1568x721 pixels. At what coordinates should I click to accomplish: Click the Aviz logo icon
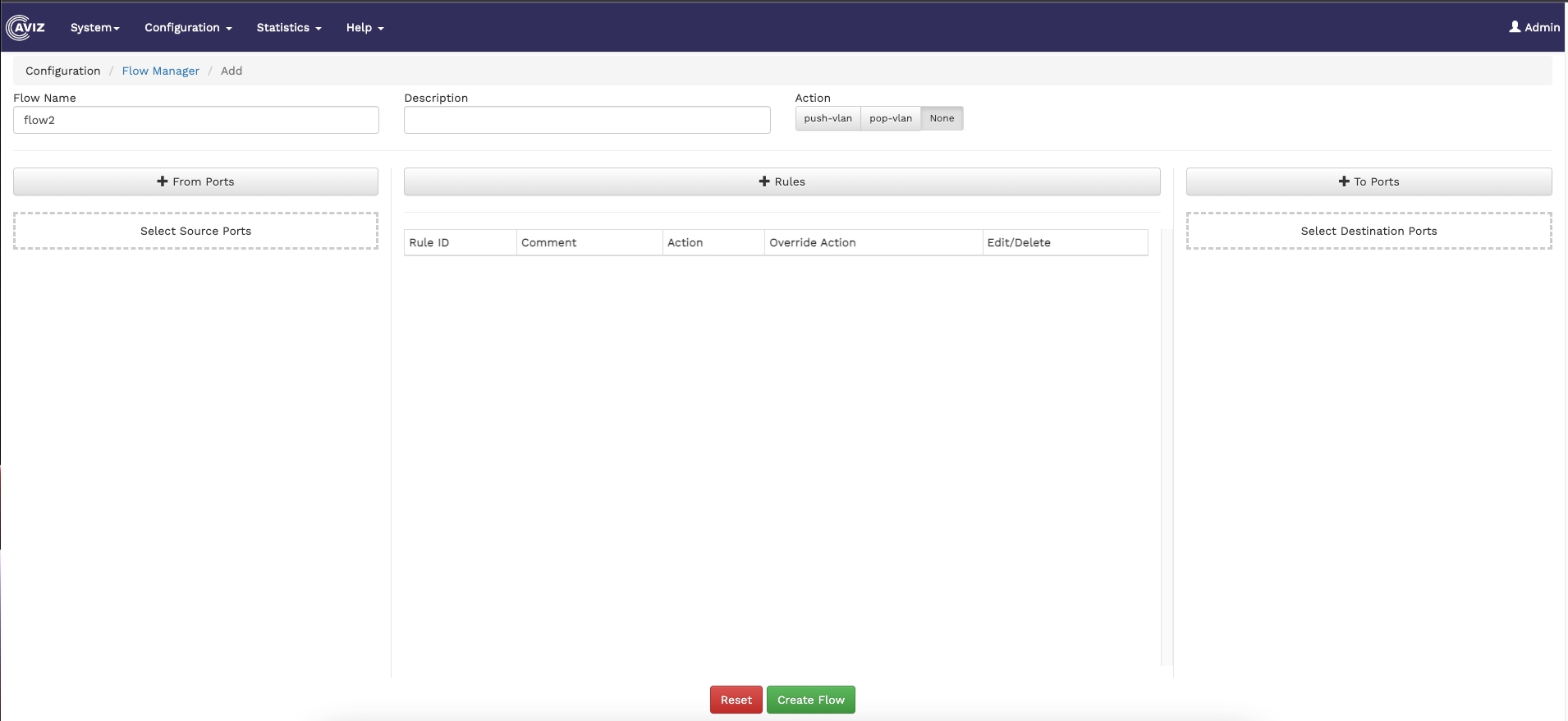coord(25,27)
